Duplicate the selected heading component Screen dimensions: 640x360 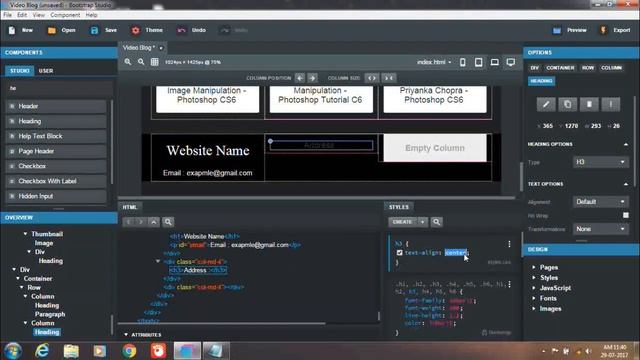[567, 104]
